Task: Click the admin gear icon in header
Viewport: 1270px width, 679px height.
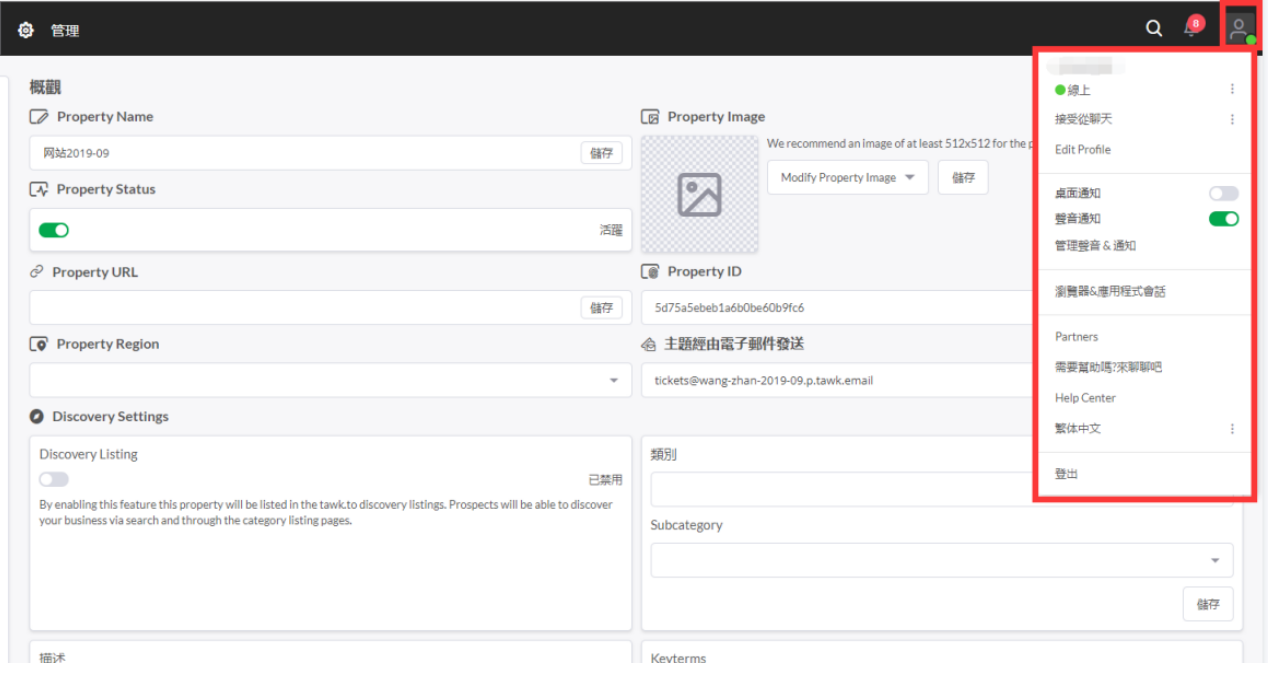Action: point(26,30)
